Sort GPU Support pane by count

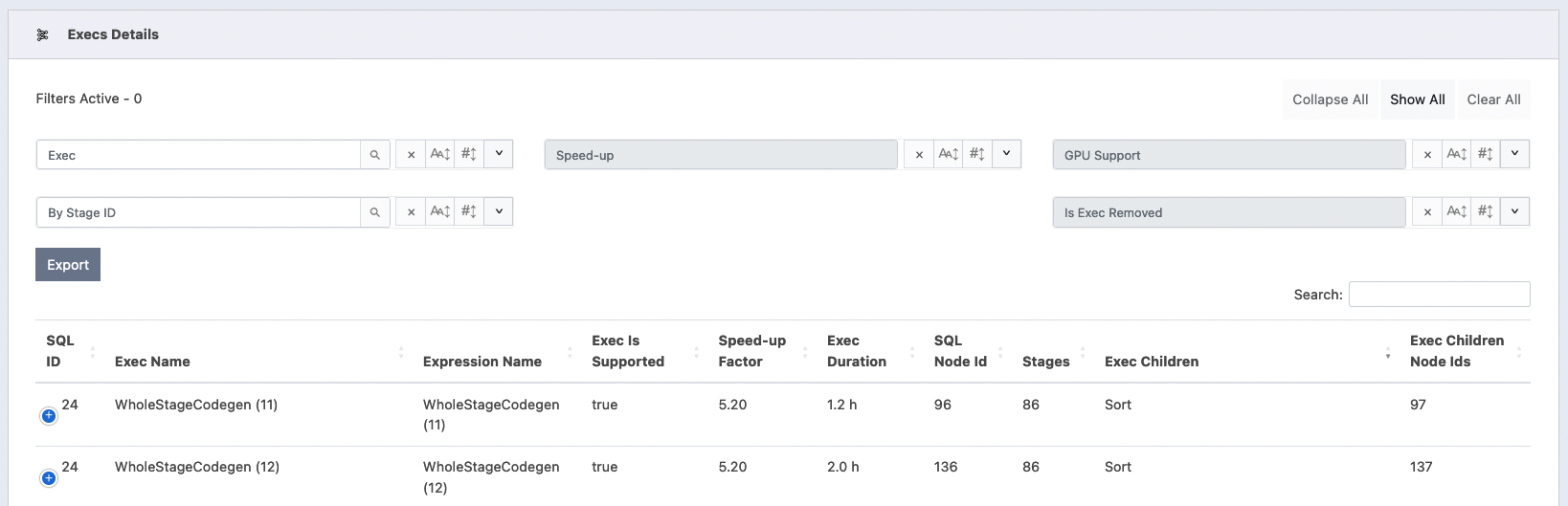1486,154
